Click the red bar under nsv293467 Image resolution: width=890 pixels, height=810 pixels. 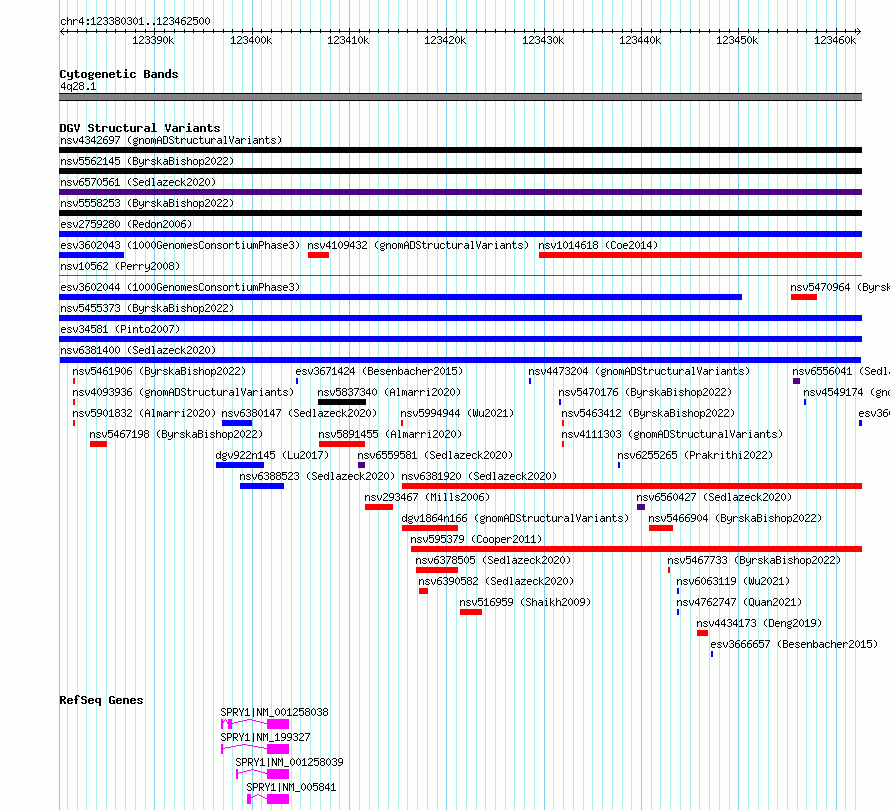pyautogui.click(x=379, y=507)
